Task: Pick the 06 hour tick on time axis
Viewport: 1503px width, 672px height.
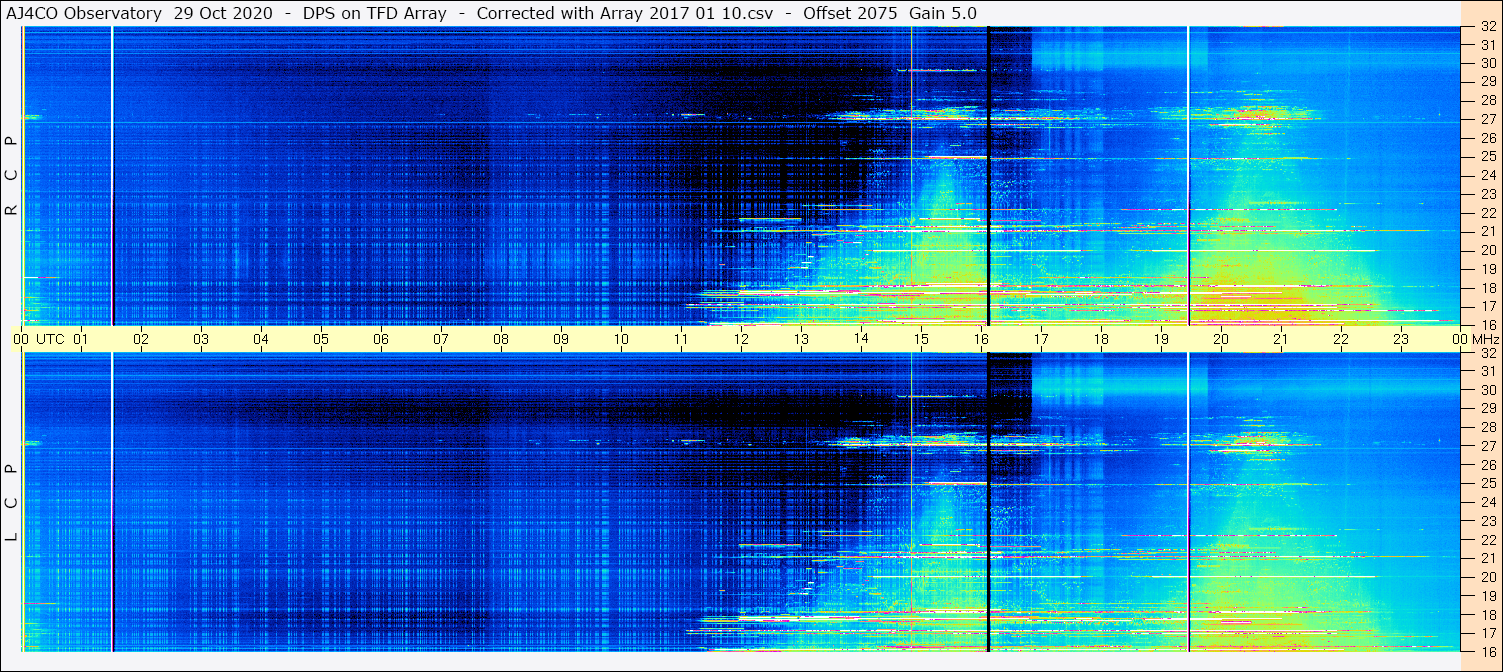Action: pyautogui.click(x=381, y=339)
